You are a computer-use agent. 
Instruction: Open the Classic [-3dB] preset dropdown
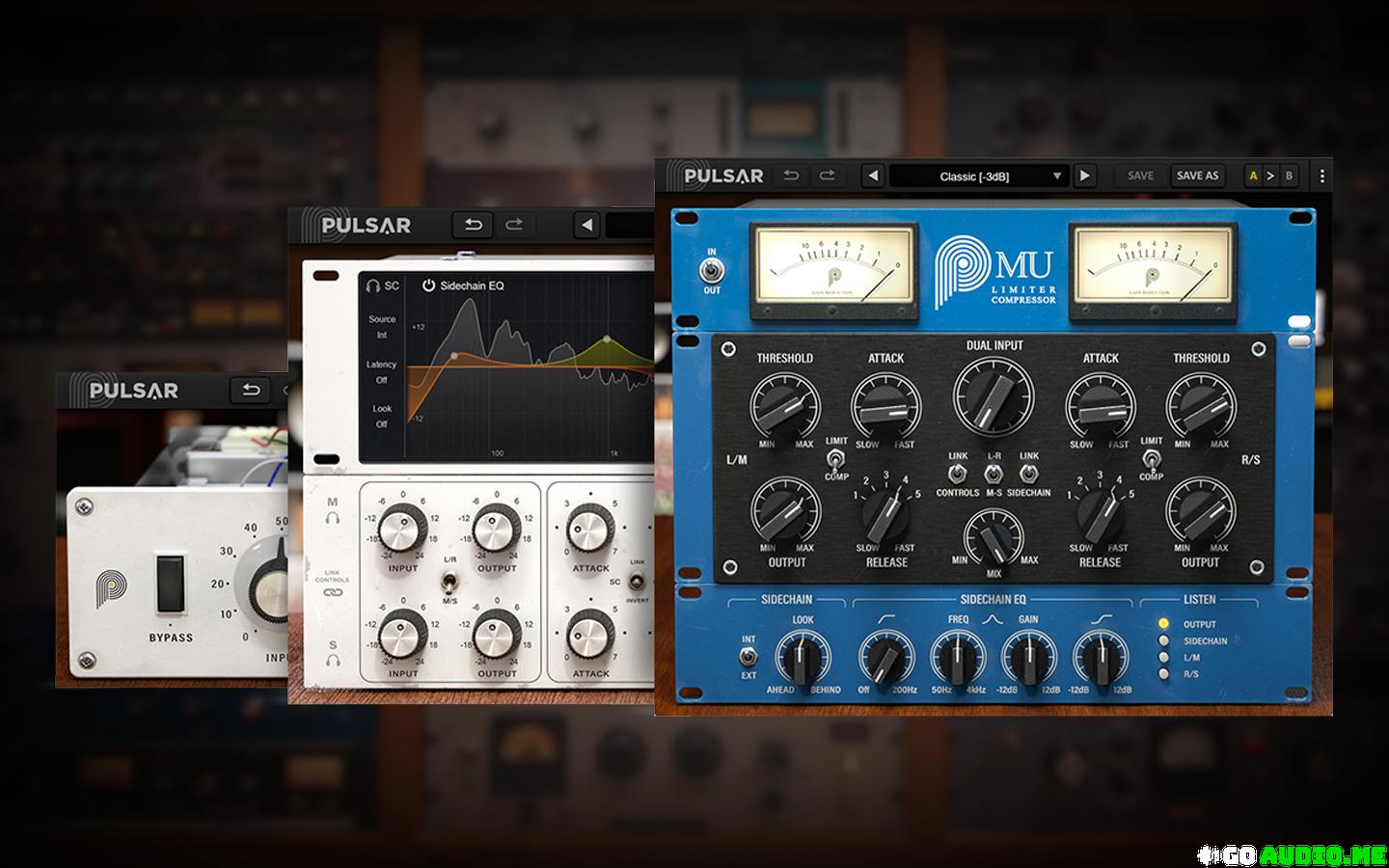978,176
